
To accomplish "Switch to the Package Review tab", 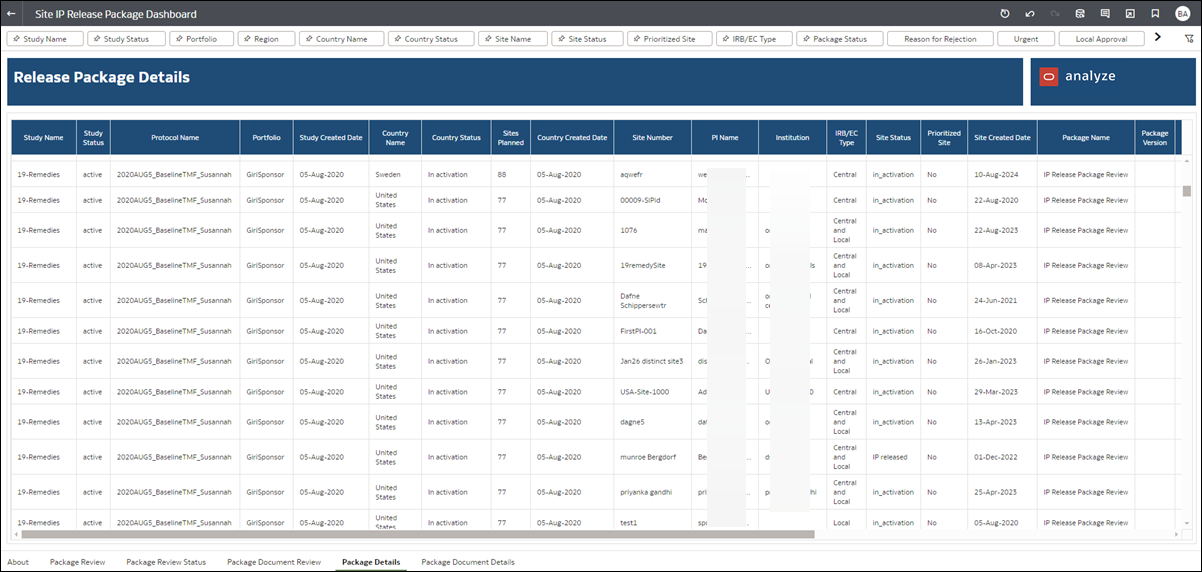I will tap(77, 562).
